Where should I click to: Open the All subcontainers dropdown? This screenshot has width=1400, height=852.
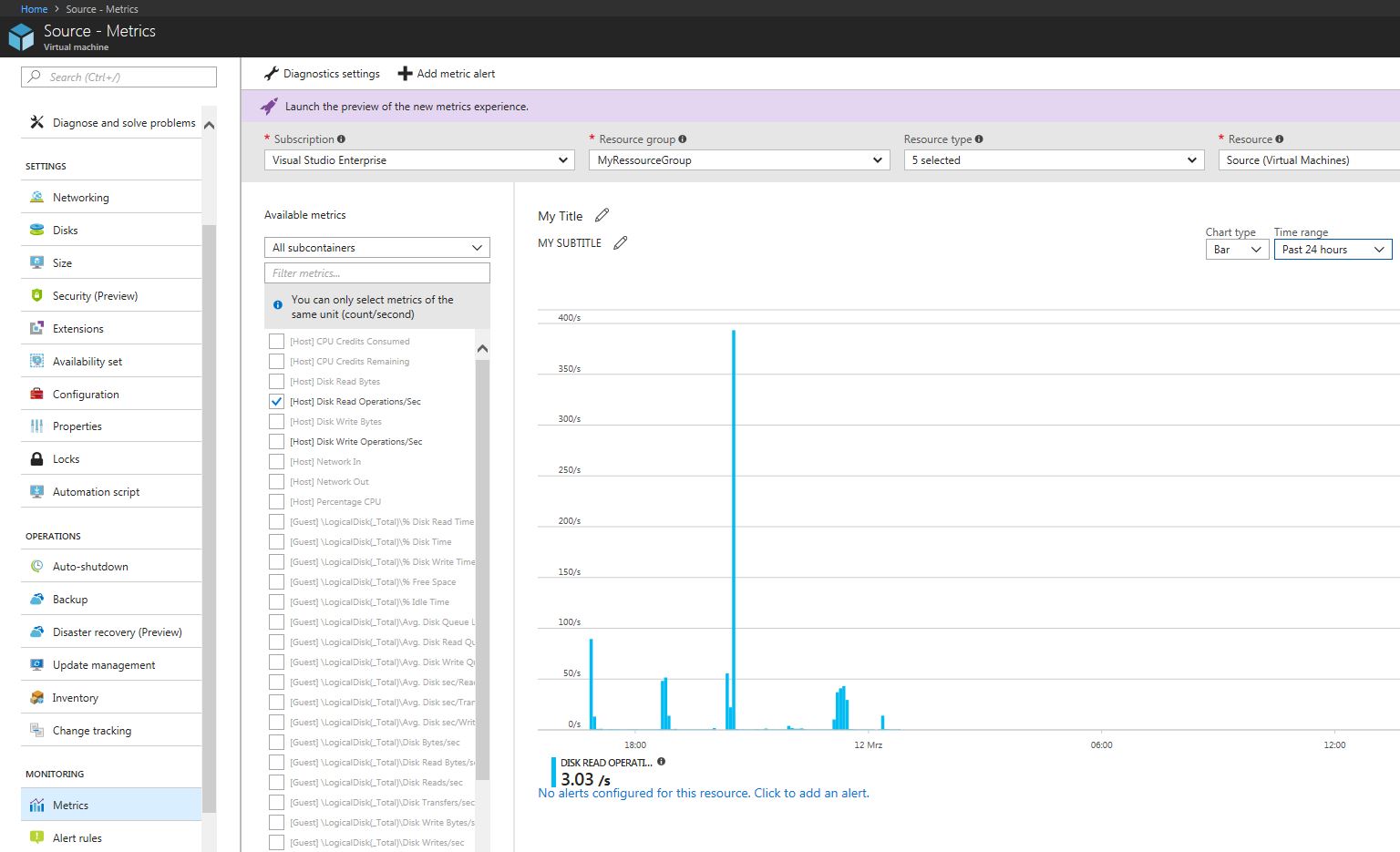[x=376, y=247]
